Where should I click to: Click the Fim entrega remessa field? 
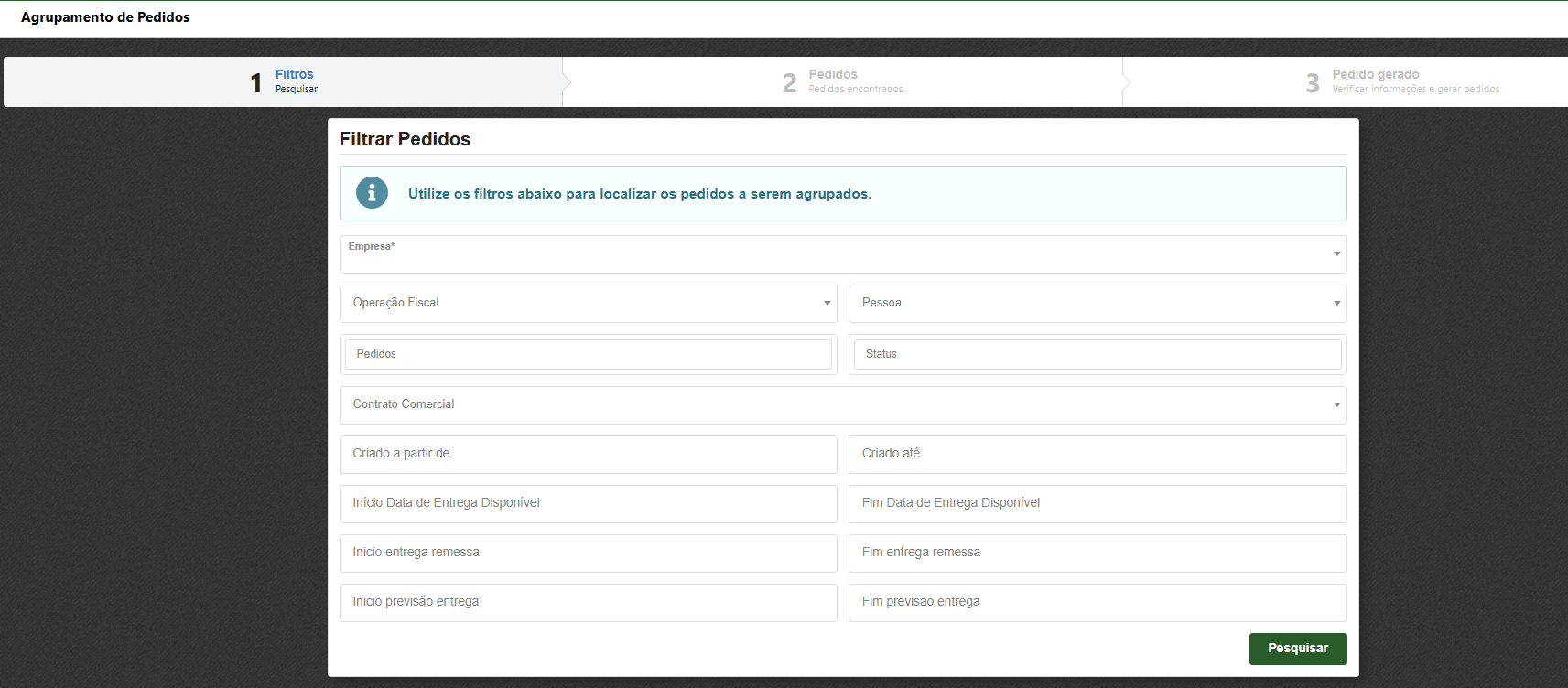pyautogui.click(x=1097, y=554)
